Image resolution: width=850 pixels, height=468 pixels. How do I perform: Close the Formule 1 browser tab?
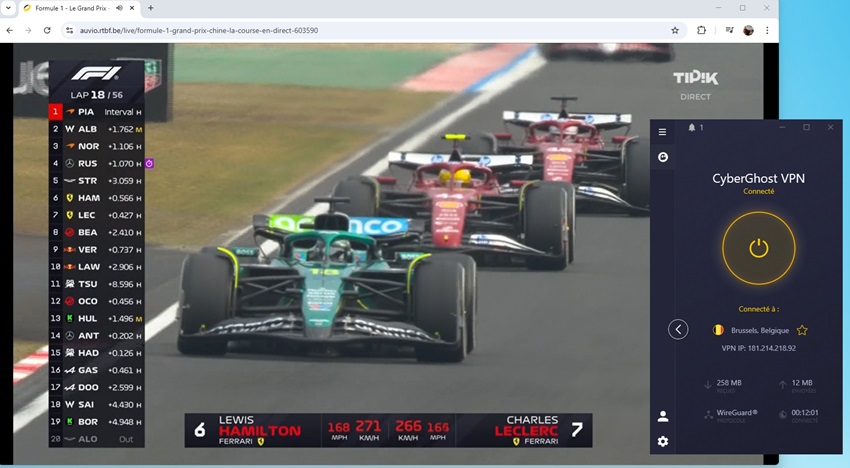coord(132,8)
